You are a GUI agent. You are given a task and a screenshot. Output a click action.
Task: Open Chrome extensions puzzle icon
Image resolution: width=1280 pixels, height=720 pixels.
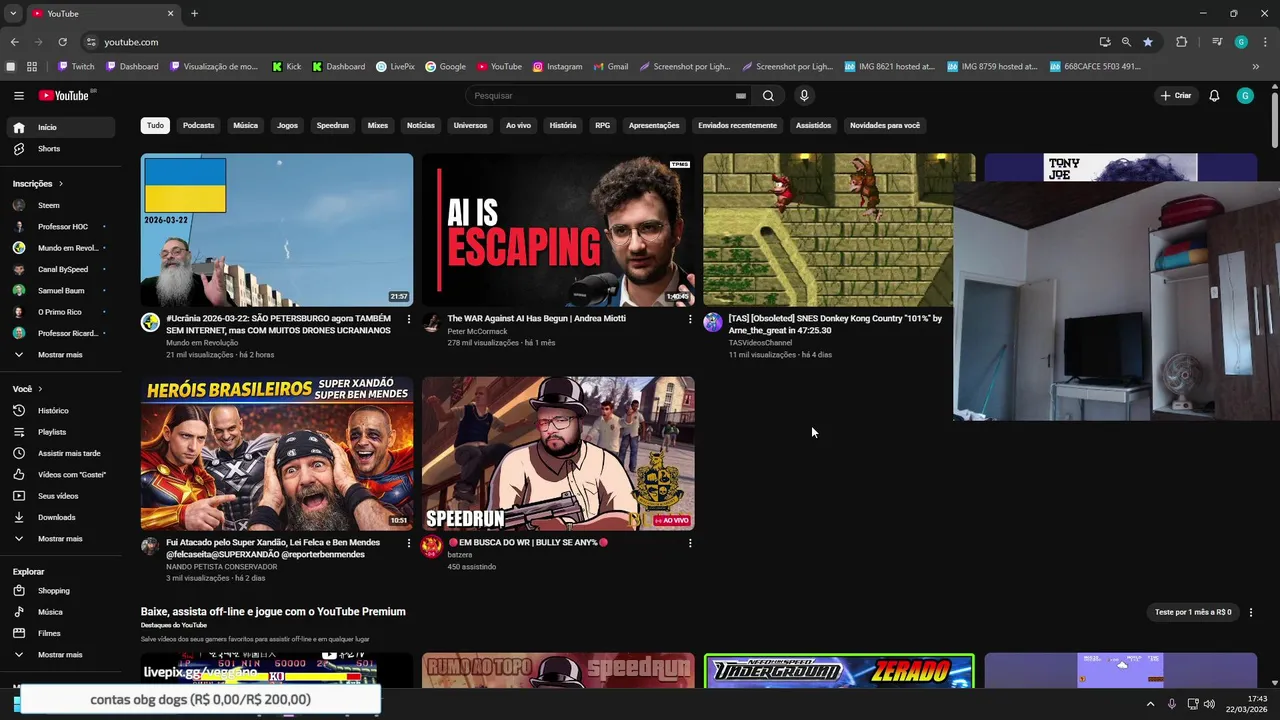pos(1181,42)
